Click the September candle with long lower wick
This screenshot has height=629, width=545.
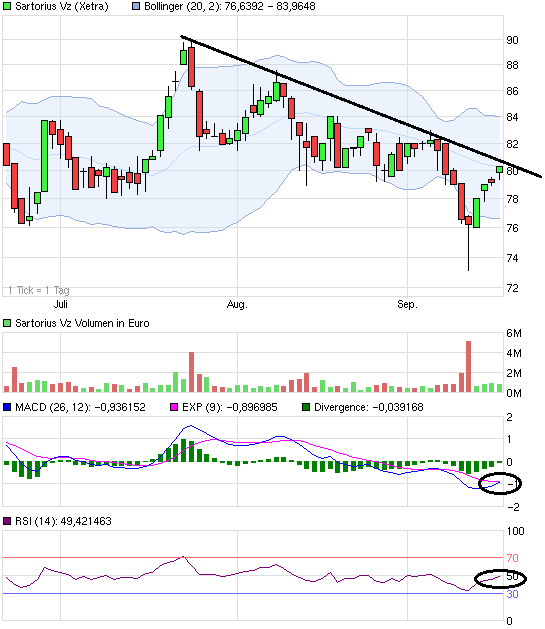[x=468, y=243]
